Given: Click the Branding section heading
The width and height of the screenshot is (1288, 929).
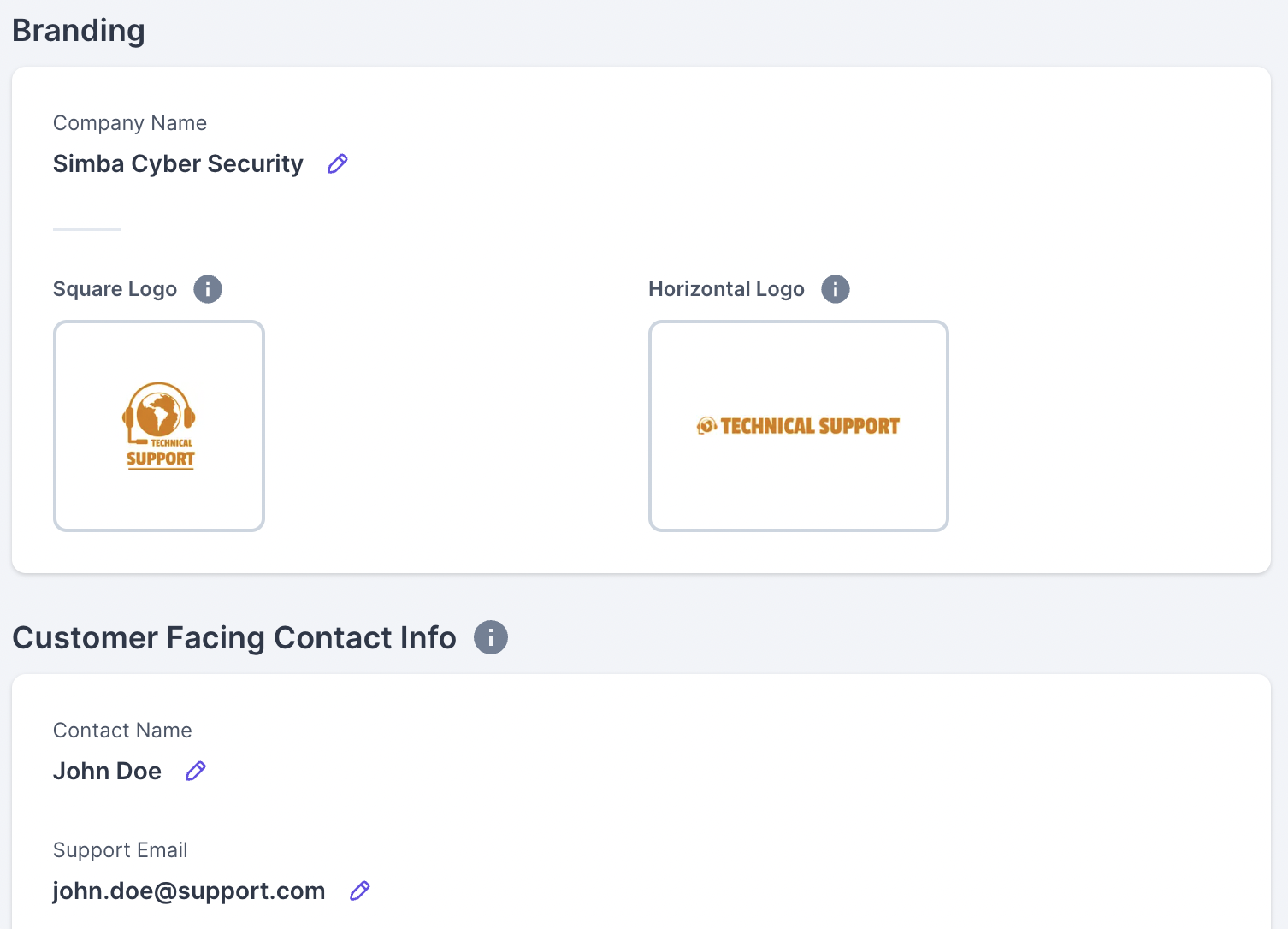Looking at the screenshot, I should point(79,31).
